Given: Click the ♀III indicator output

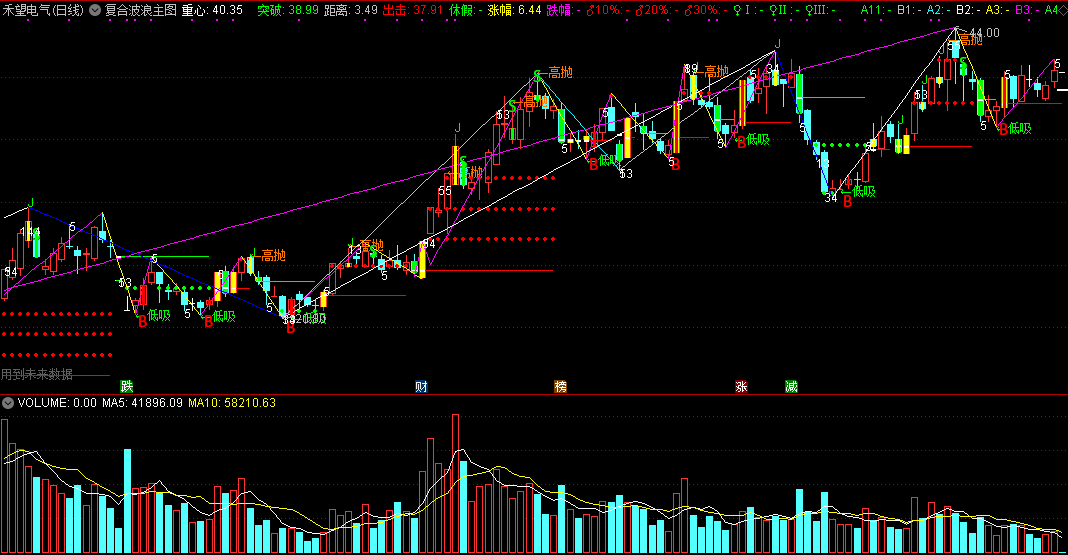Looking at the screenshot, I should coord(820,10).
